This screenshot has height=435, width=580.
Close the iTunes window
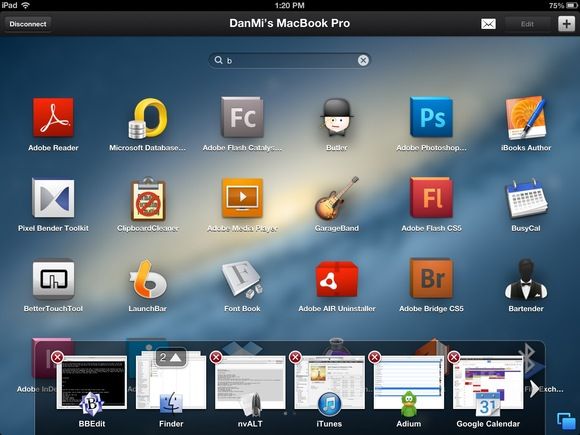point(295,357)
